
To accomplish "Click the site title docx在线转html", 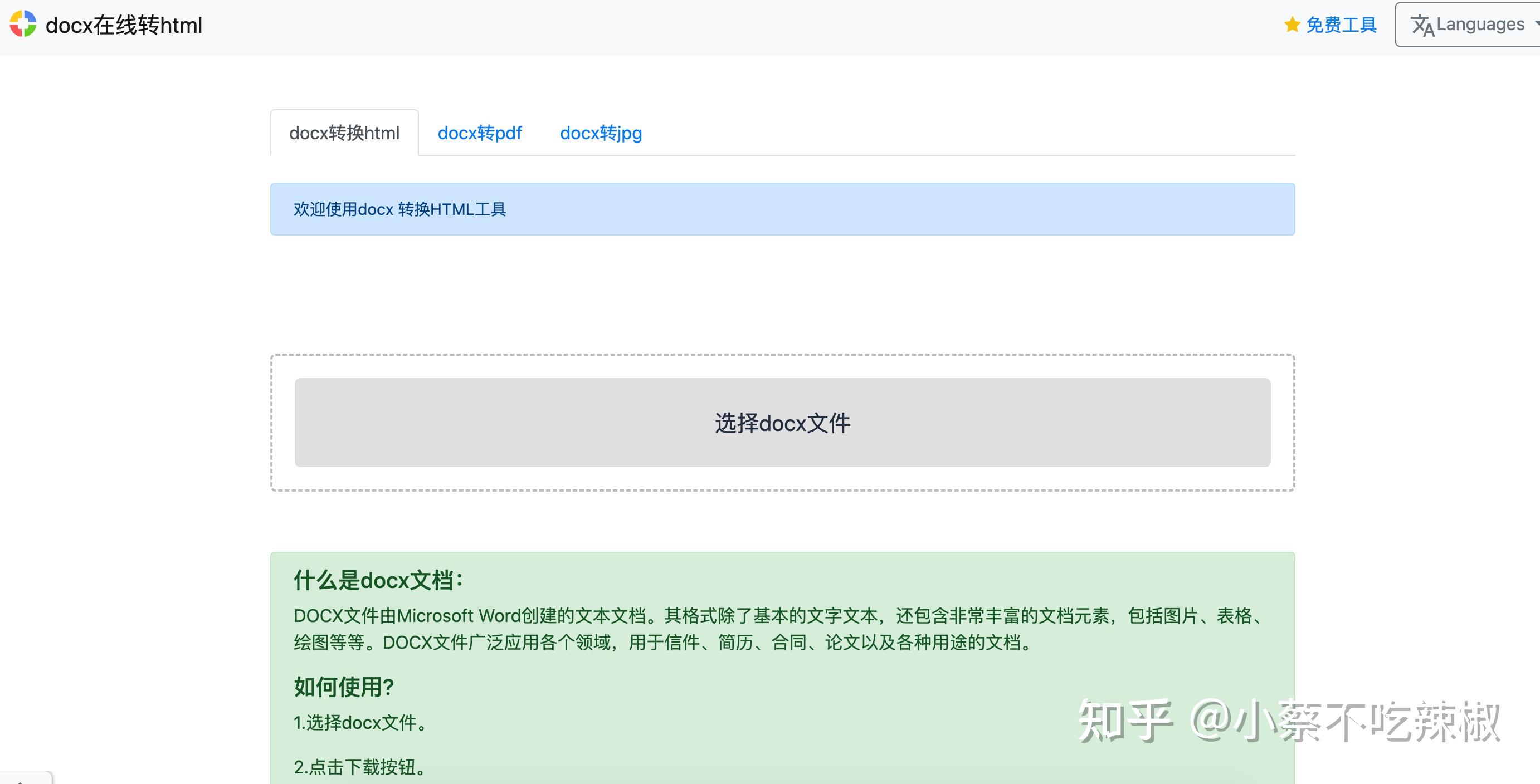I will (124, 24).
